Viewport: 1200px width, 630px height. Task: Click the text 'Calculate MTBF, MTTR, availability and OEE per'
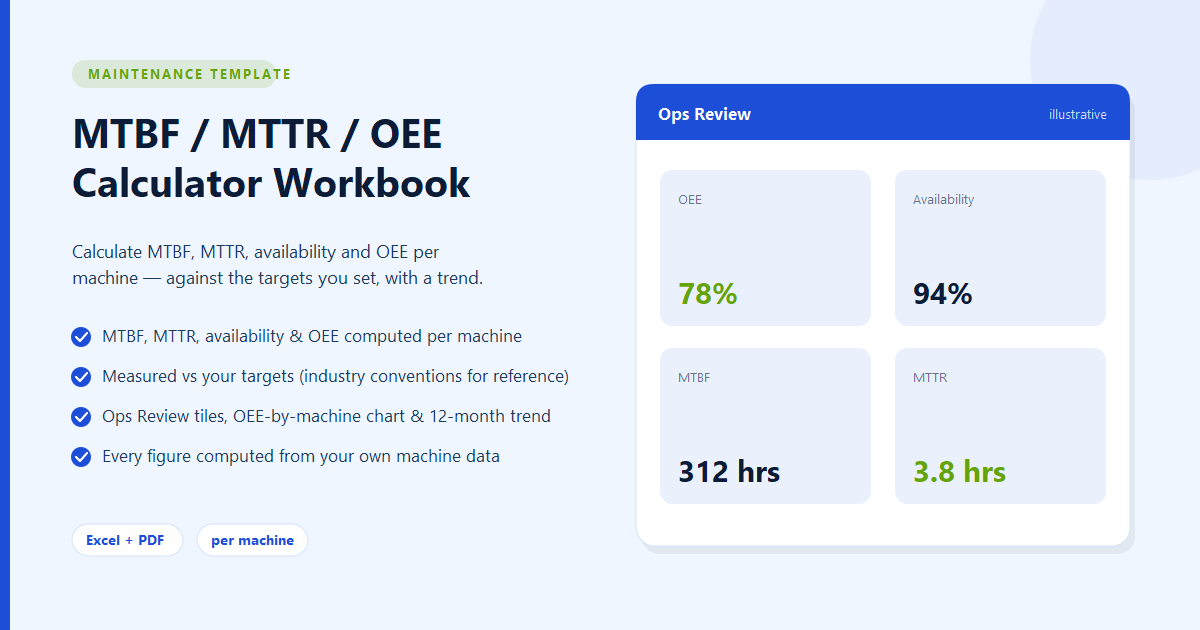[256, 251]
